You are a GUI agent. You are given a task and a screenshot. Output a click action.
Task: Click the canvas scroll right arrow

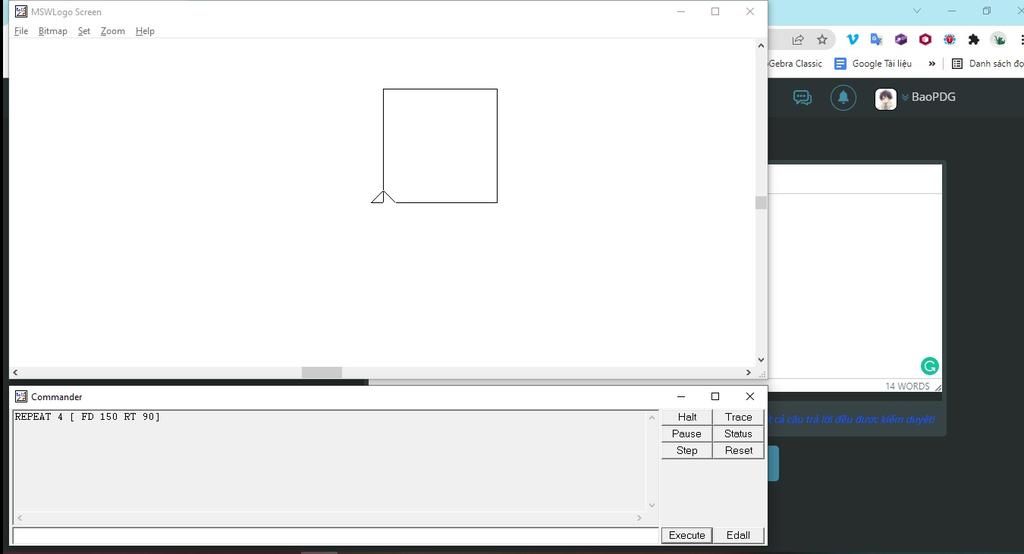748,372
